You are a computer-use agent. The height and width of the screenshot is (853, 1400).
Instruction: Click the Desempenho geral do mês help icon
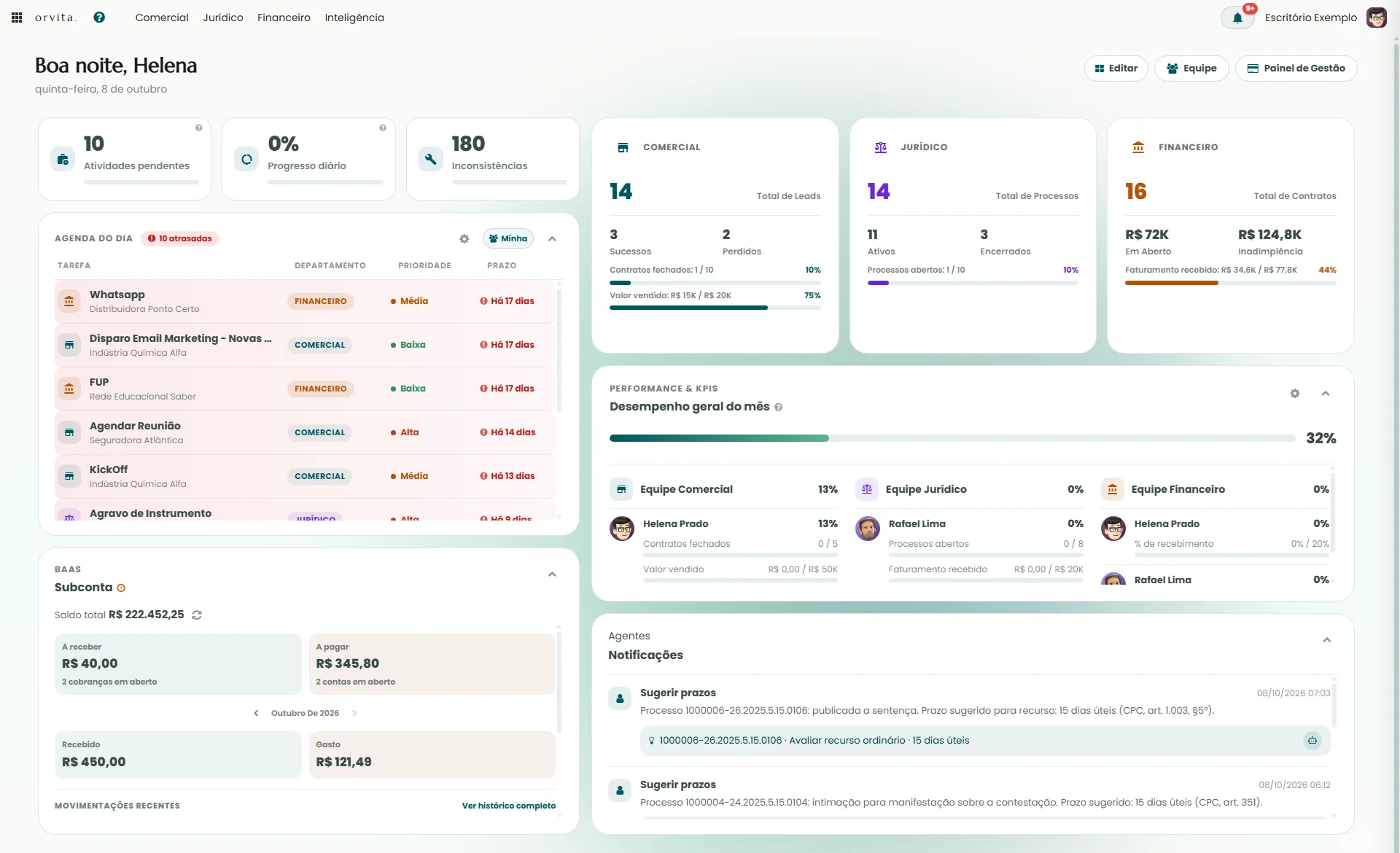(x=779, y=408)
